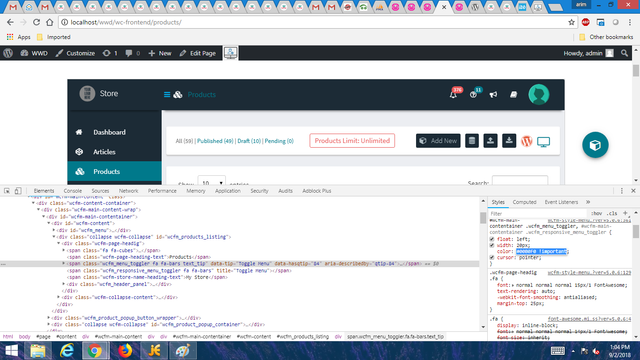Click Edit Page in admin bar
Screen dimensions: 640x360
pyautogui.click(x=198, y=53)
